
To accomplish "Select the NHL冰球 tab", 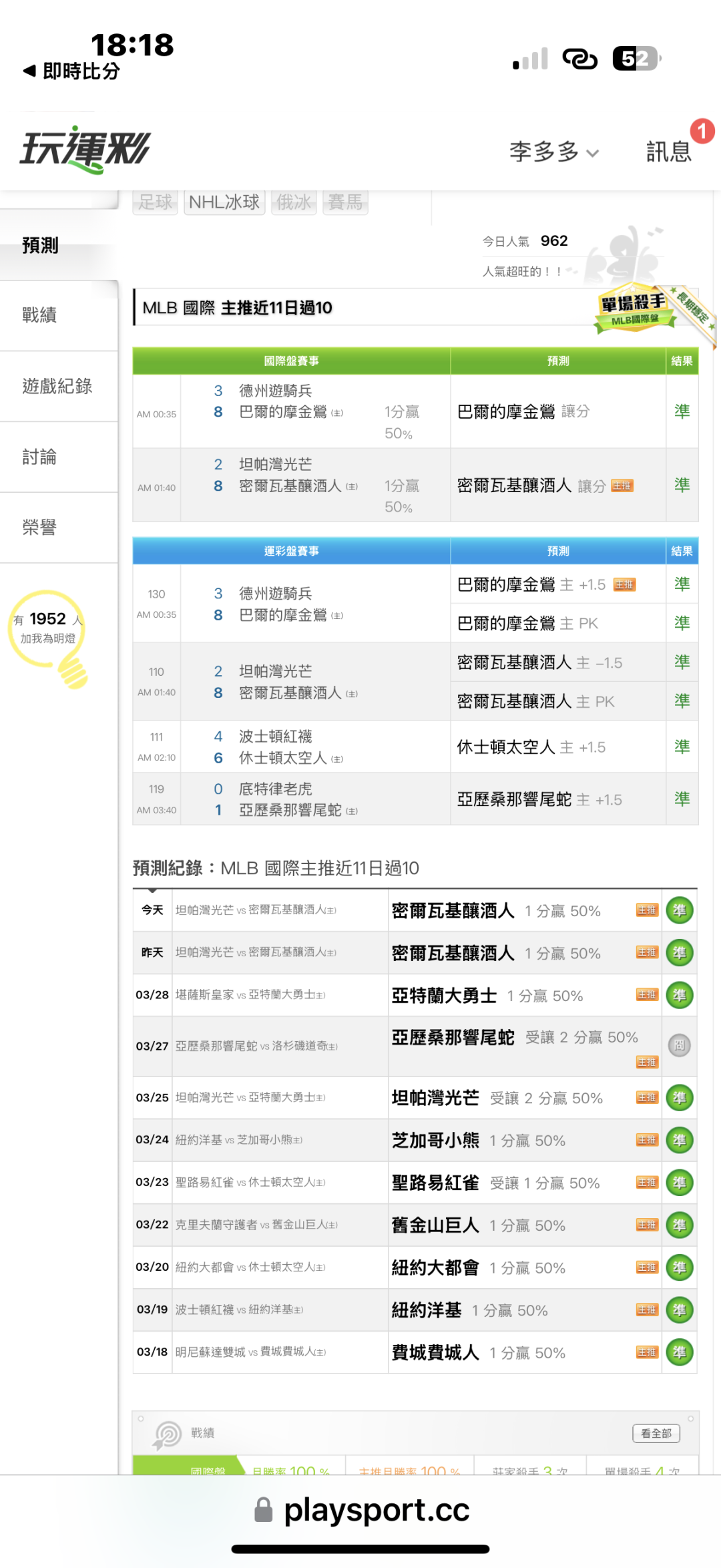I will tap(224, 202).
